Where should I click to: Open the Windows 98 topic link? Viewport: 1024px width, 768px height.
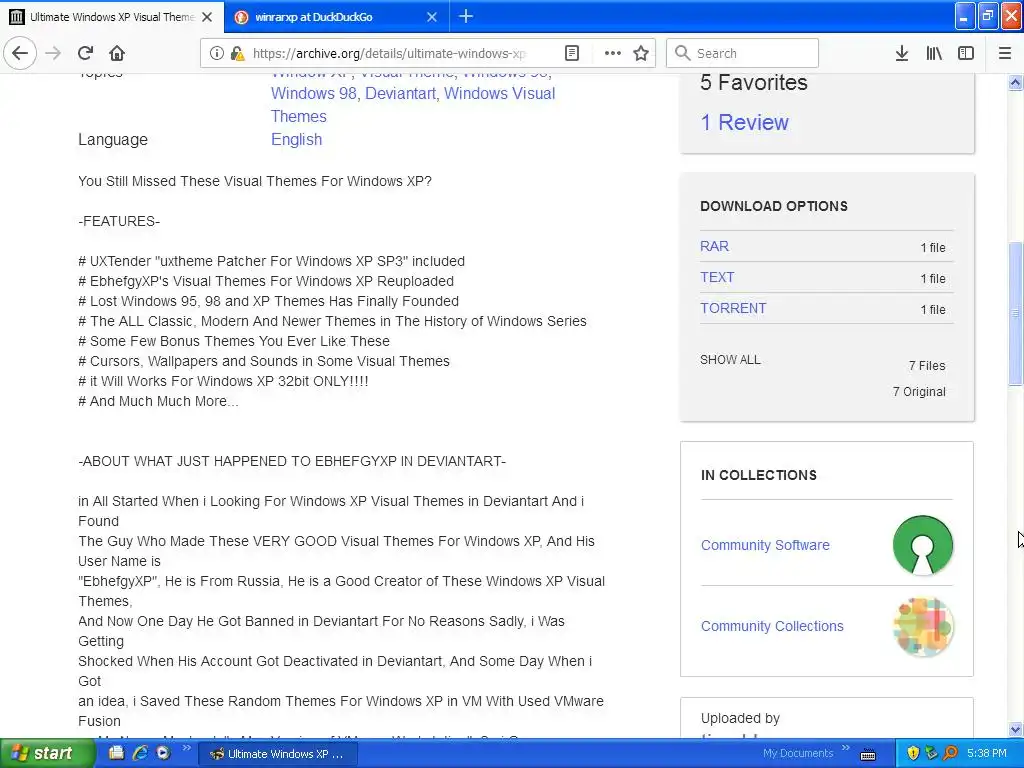313,93
